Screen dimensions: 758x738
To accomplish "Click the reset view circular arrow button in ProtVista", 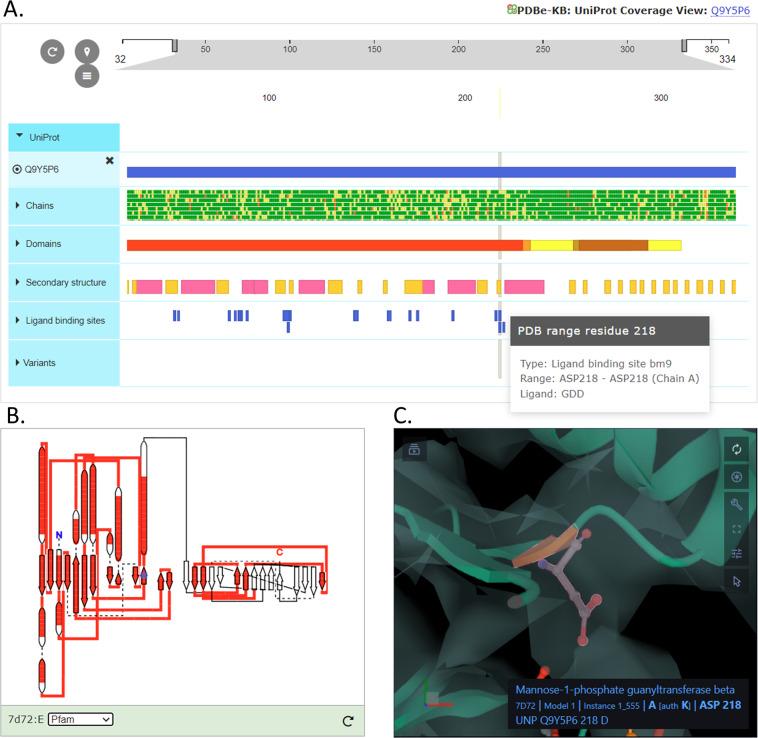I will tap(52, 51).
